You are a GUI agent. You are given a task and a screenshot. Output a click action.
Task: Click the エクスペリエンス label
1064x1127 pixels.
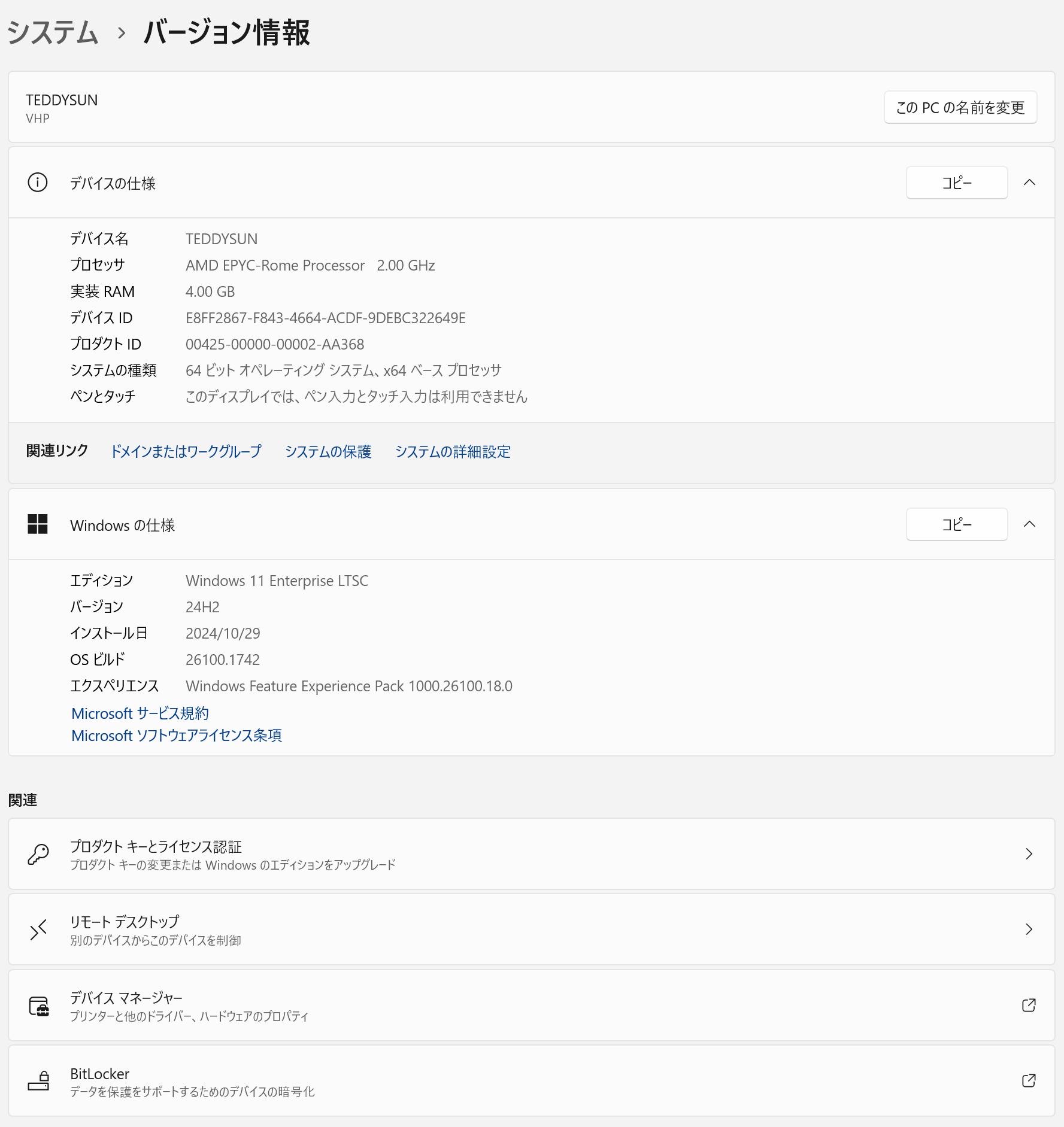(114, 685)
